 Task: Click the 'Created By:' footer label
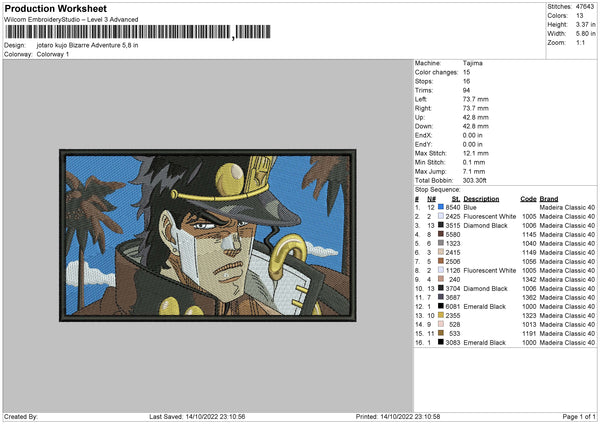point(21,416)
